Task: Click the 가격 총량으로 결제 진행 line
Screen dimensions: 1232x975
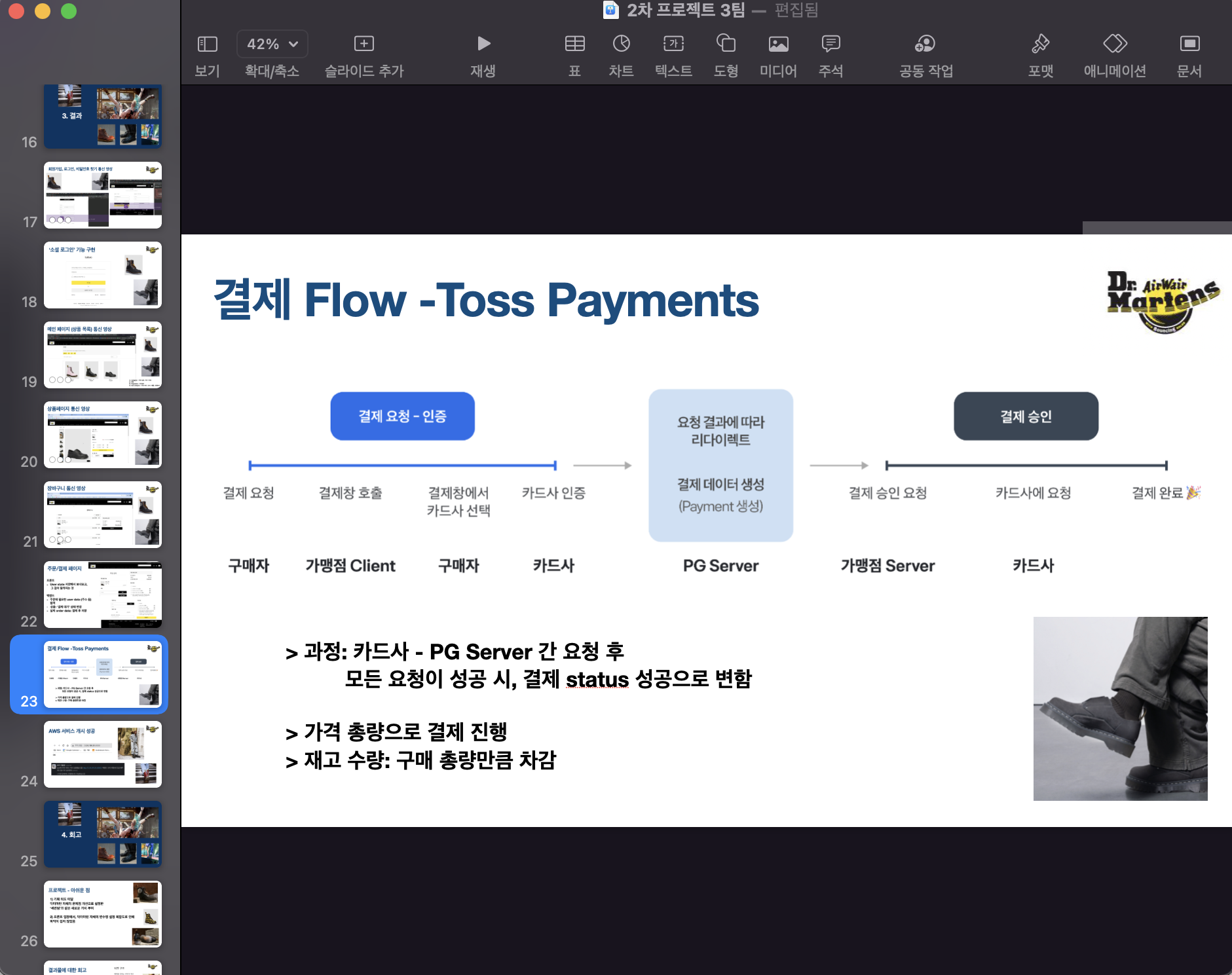Action: coord(396,732)
